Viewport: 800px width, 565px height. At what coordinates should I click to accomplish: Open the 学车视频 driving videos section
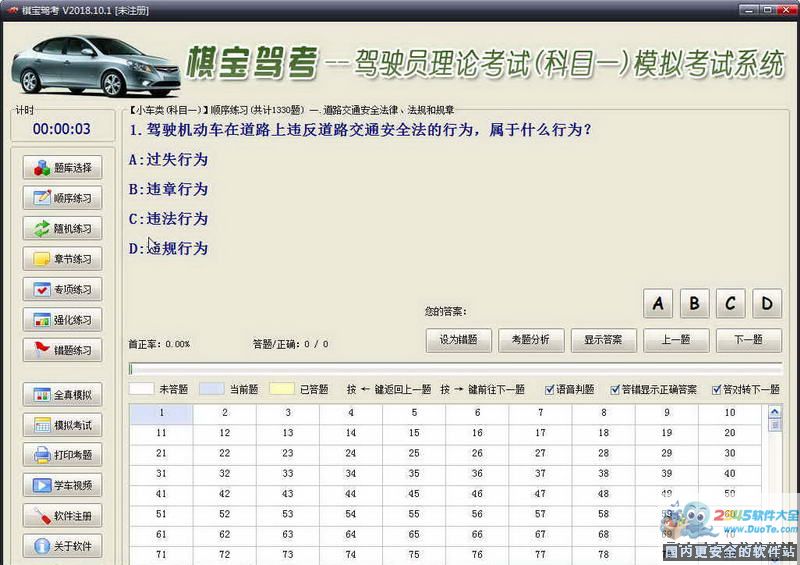[62, 486]
